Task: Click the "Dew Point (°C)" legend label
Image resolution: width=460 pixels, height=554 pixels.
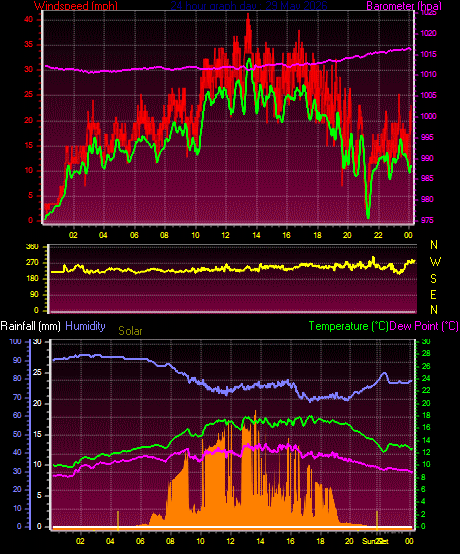Action: pos(424,326)
